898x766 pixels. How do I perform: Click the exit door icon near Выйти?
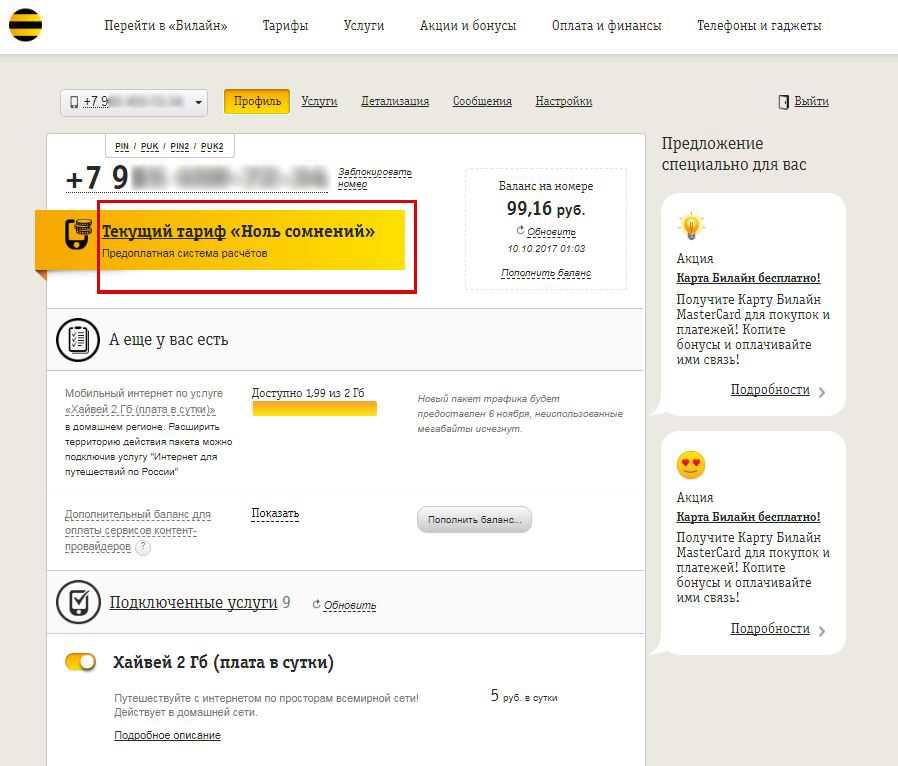tap(784, 101)
